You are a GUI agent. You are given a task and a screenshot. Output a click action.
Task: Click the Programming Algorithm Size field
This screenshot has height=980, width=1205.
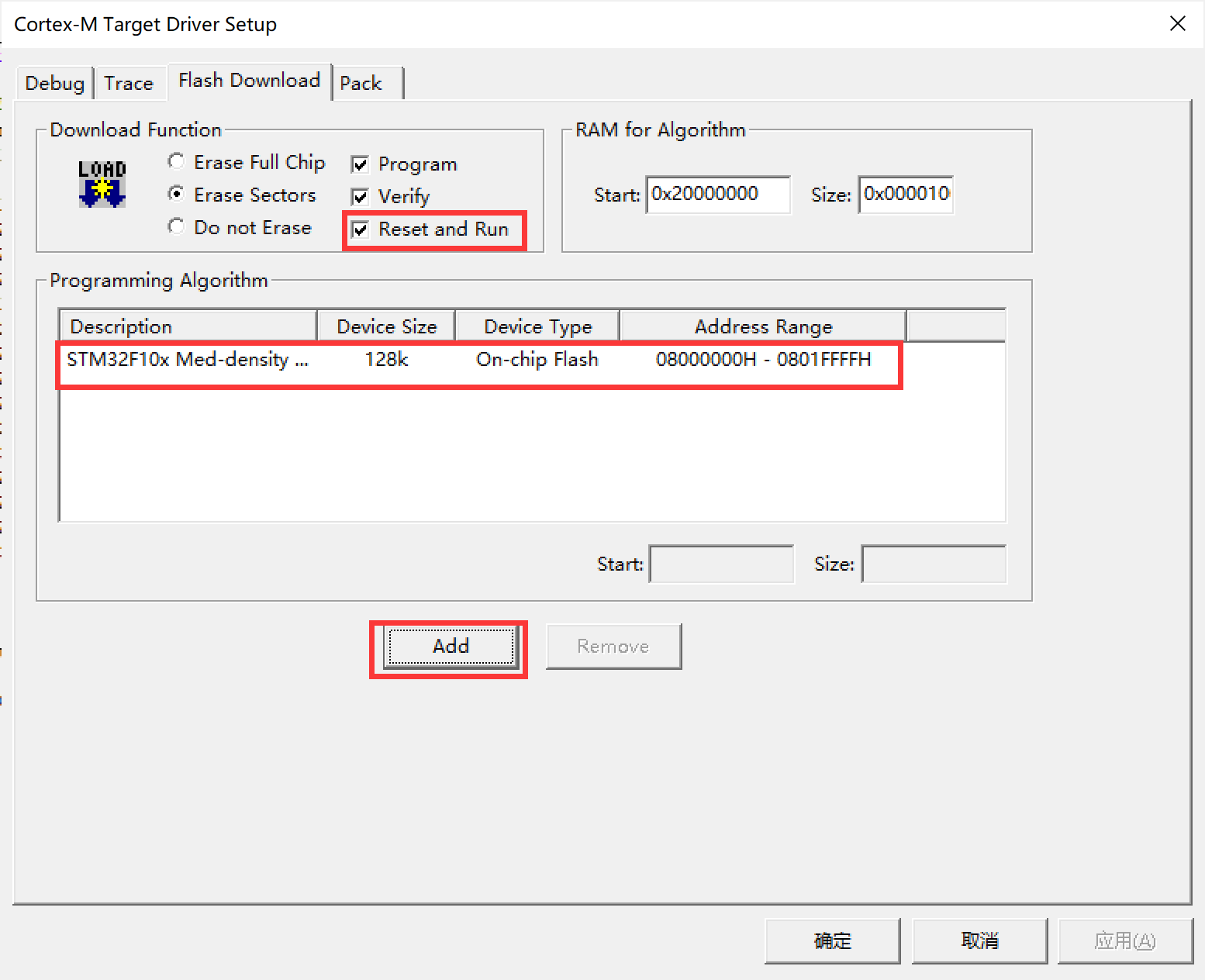click(x=934, y=564)
